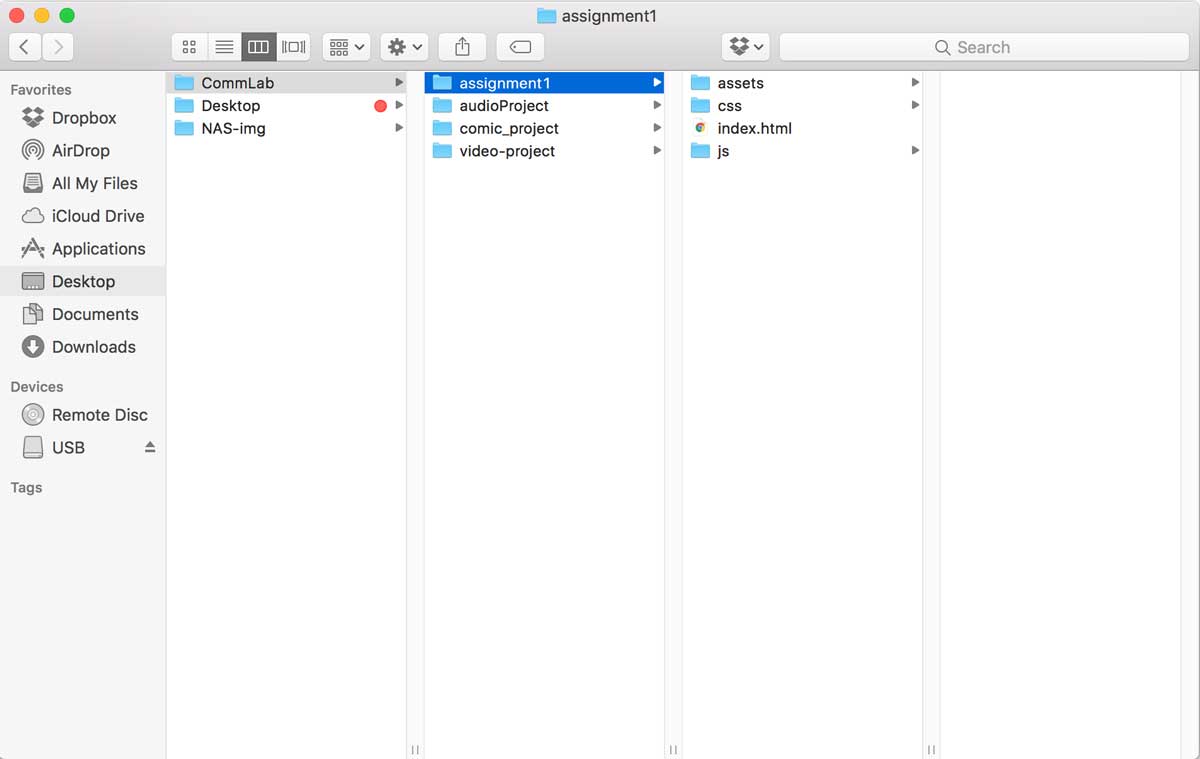This screenshot has width=1200, height=759.
Task: Open the Action gear menu
Action: [404, 47]
